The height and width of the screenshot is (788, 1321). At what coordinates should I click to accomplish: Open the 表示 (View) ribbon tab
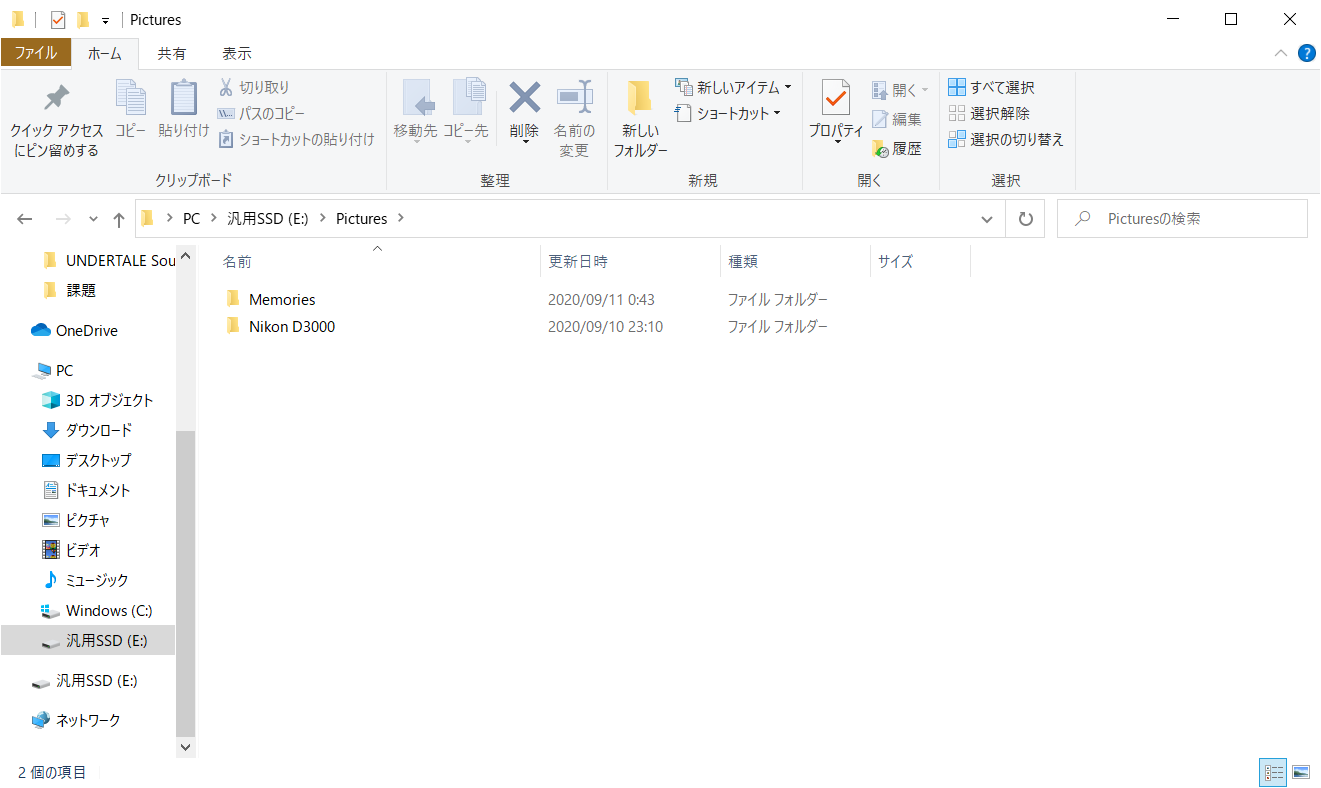tap(237, 54)
